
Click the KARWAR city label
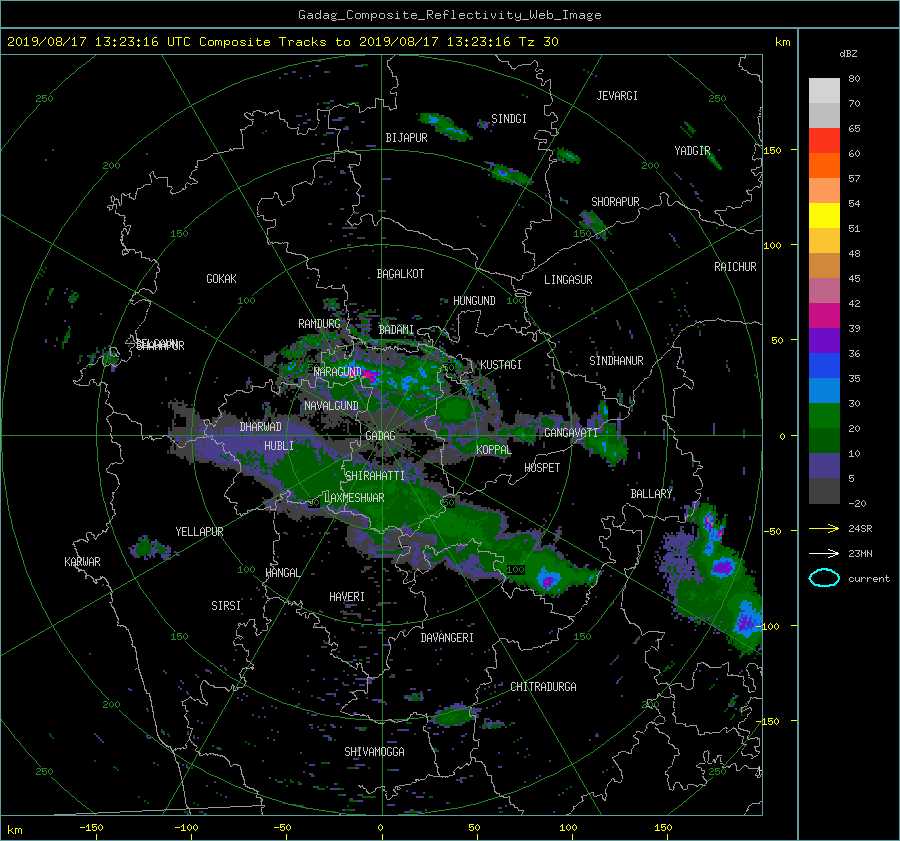coord(82,562)
